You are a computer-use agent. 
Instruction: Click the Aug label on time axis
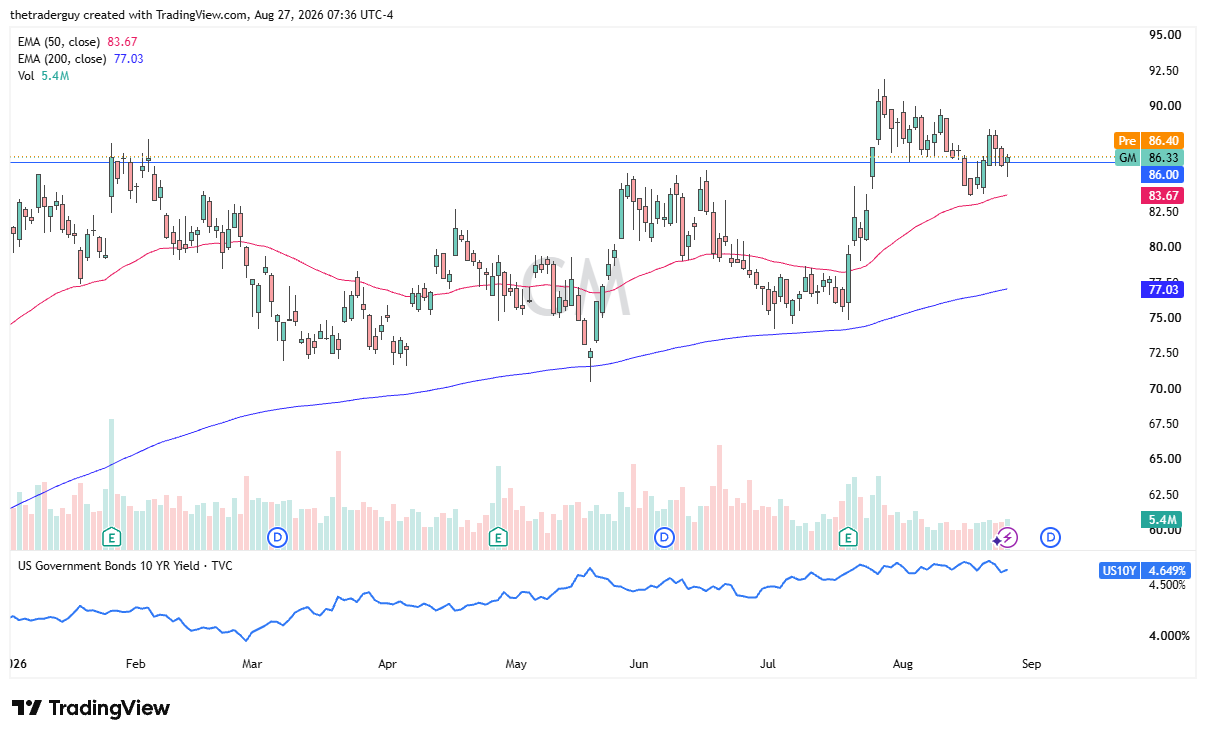click(x=902, y=663)
